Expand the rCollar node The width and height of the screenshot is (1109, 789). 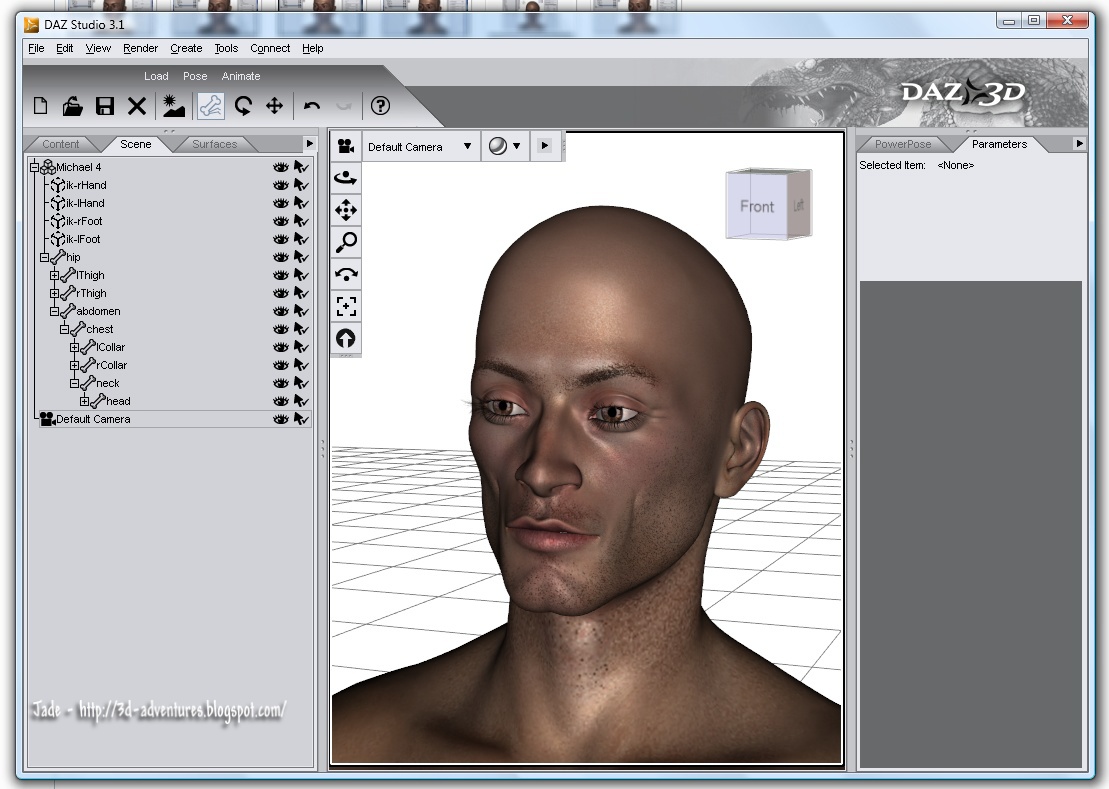[x=74, y=366]
